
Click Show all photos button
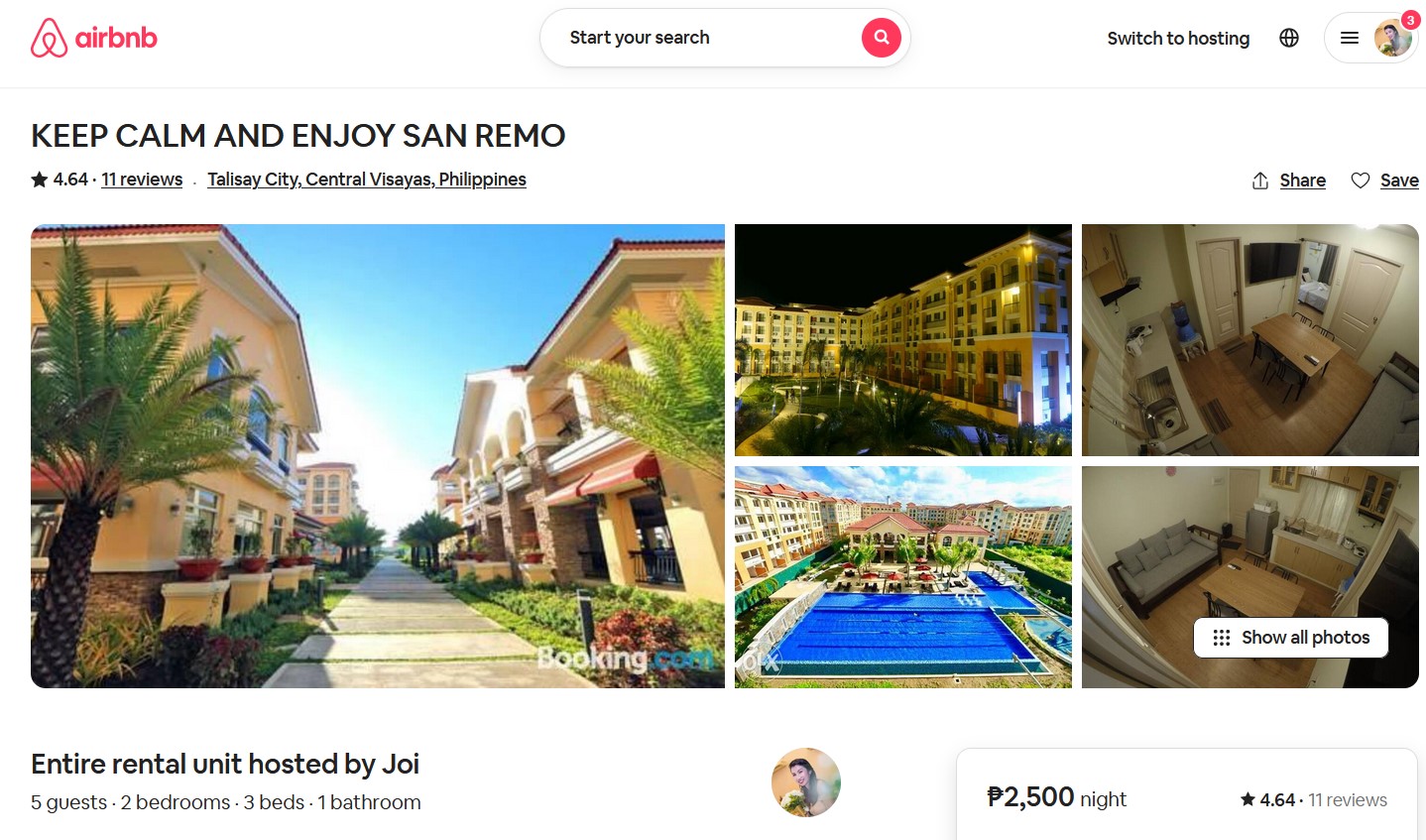(x=1291, y=638)
